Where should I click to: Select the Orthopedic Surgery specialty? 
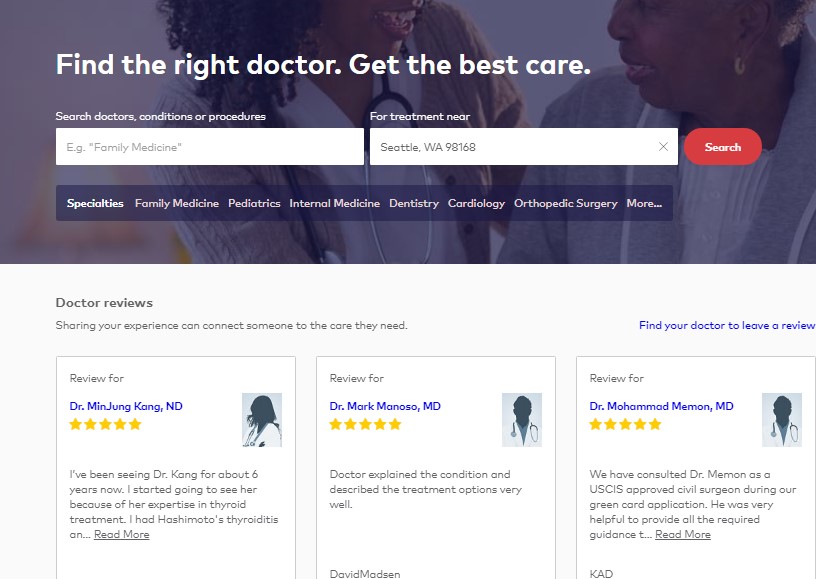point(566,203)
